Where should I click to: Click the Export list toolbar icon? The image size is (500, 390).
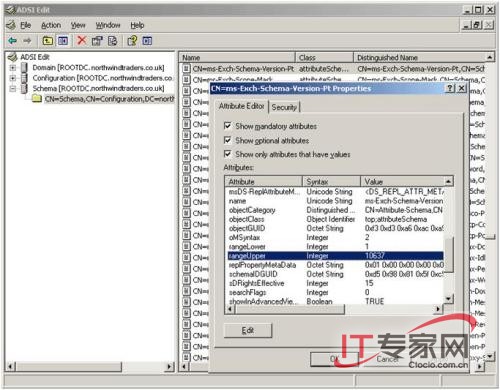tap(113, 41)
